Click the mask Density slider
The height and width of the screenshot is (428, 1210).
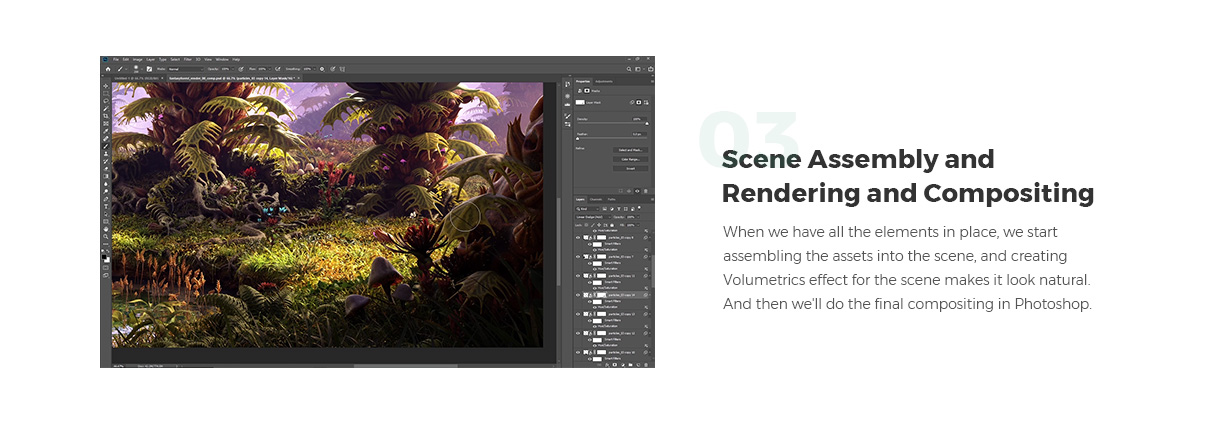click(612, 123)
